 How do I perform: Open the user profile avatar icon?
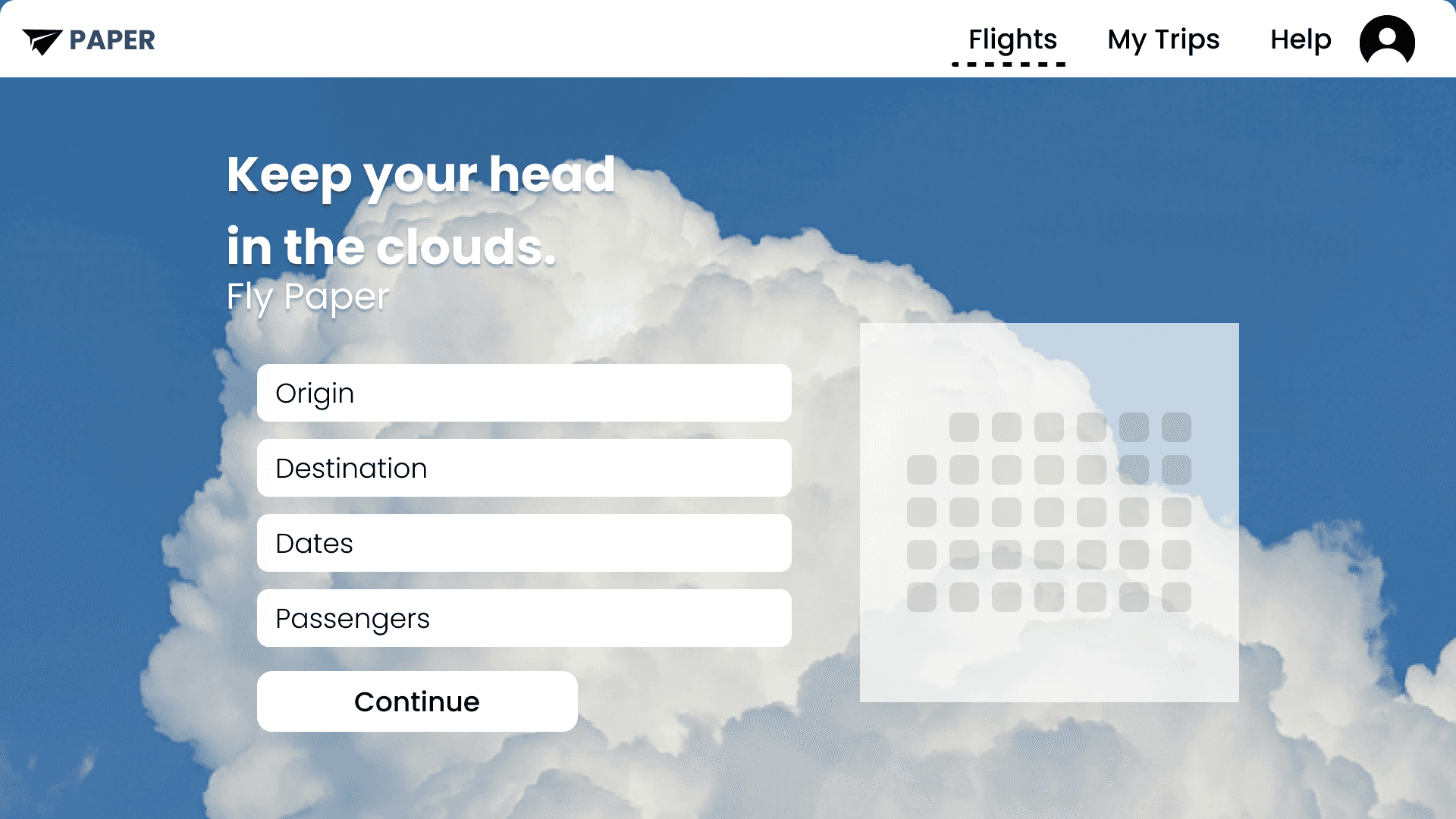1386,41
